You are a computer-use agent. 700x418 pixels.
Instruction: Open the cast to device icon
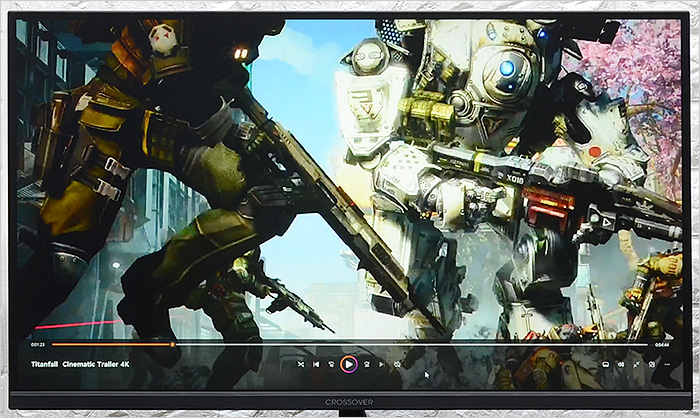point(652,365)
